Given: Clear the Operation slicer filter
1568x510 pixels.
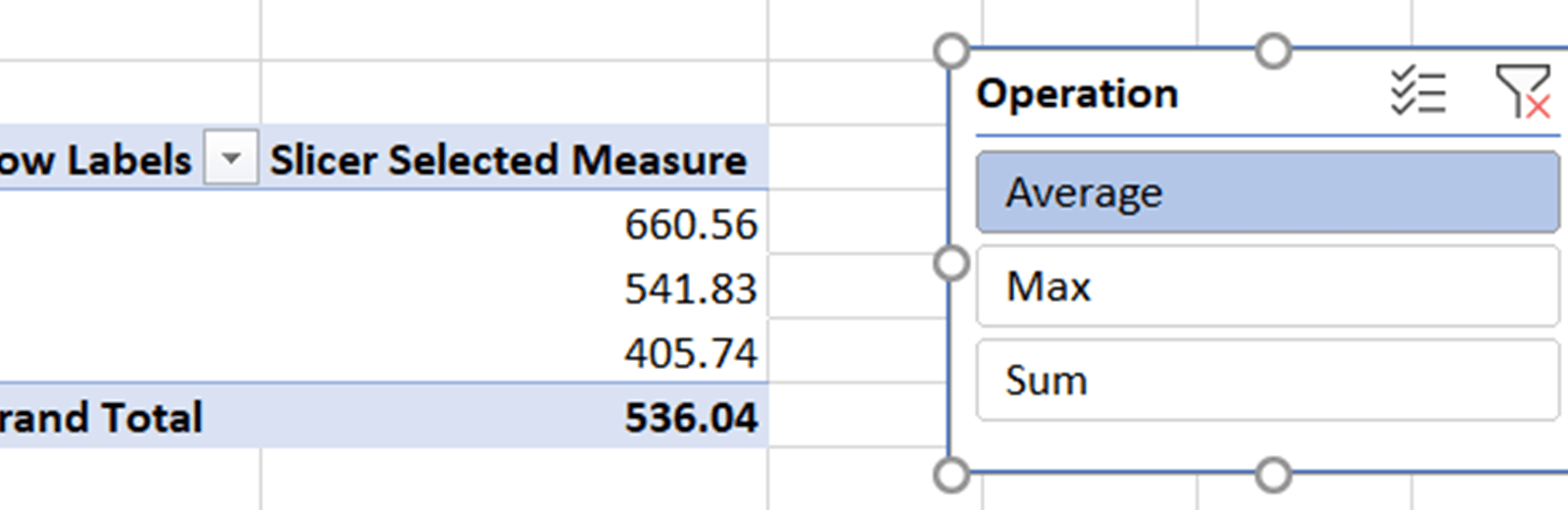Looking at the screenshot, I should (1522, 92).
